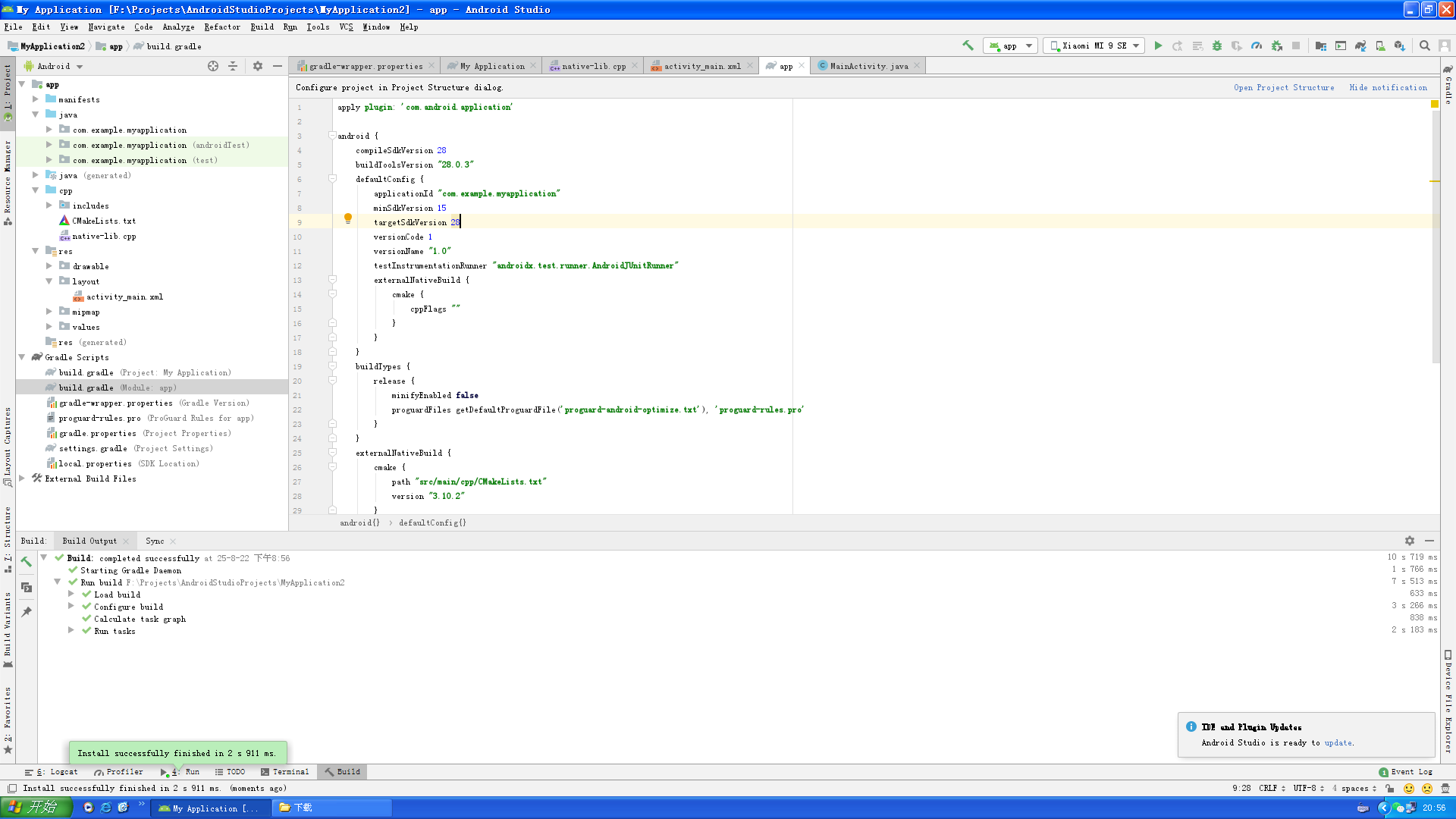Click the Windows start button
Viewport: 1456px width, 819px height.
[36, 808]
